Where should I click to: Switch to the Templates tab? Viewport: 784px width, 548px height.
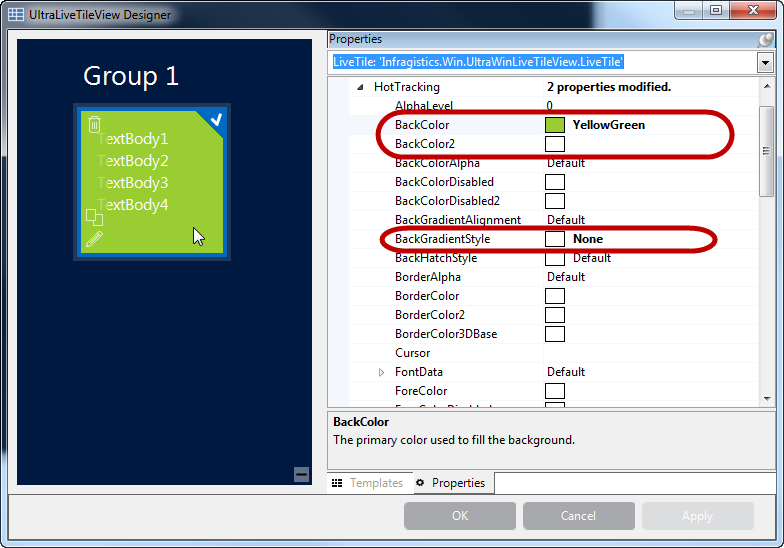[x=368, y=483]
